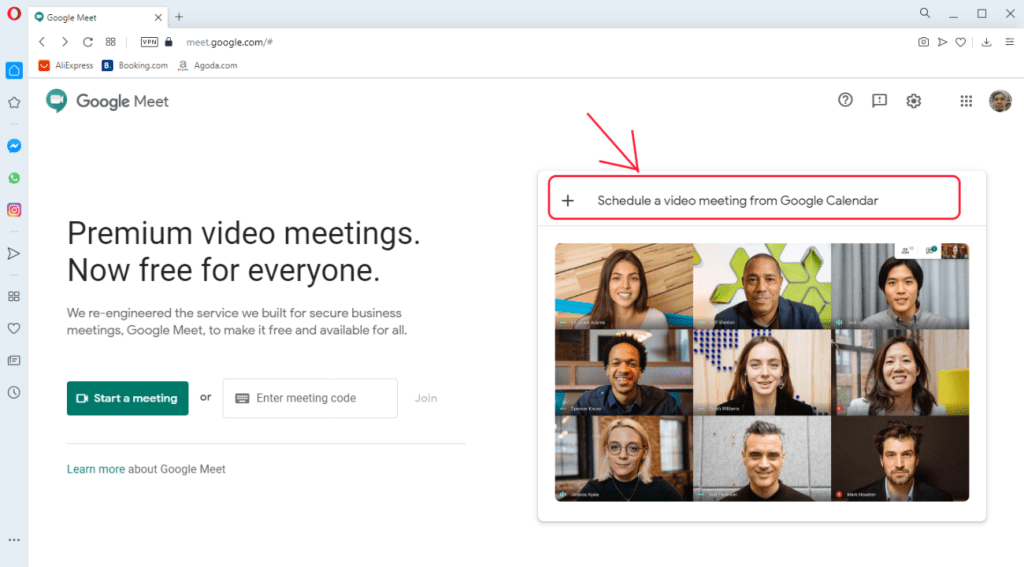1024x567 pixels.
Task: Open History clock in the sidebar
Action: 14,393
